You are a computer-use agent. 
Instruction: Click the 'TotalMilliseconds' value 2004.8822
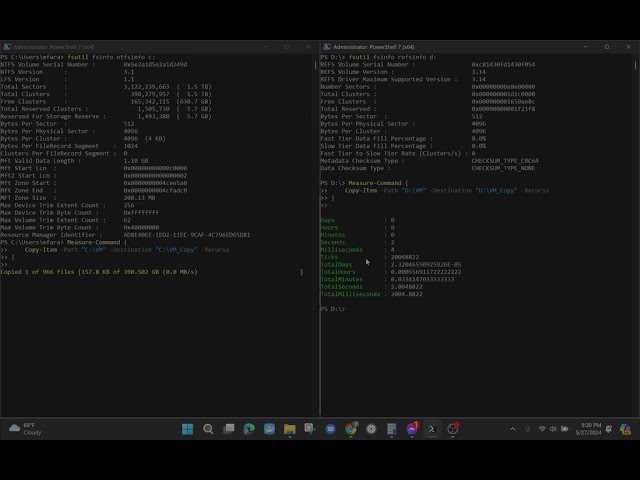tap(407, 294)
